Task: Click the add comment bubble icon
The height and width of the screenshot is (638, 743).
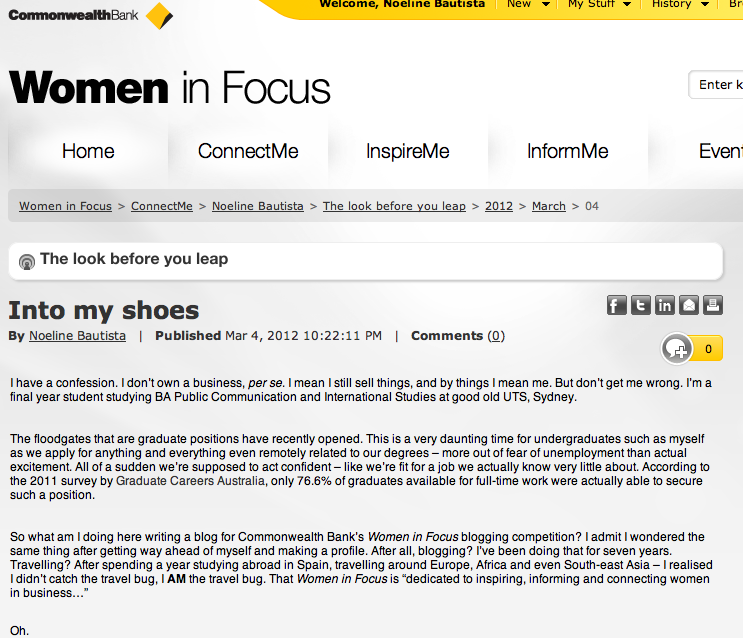Action: (x=677, y=349)
